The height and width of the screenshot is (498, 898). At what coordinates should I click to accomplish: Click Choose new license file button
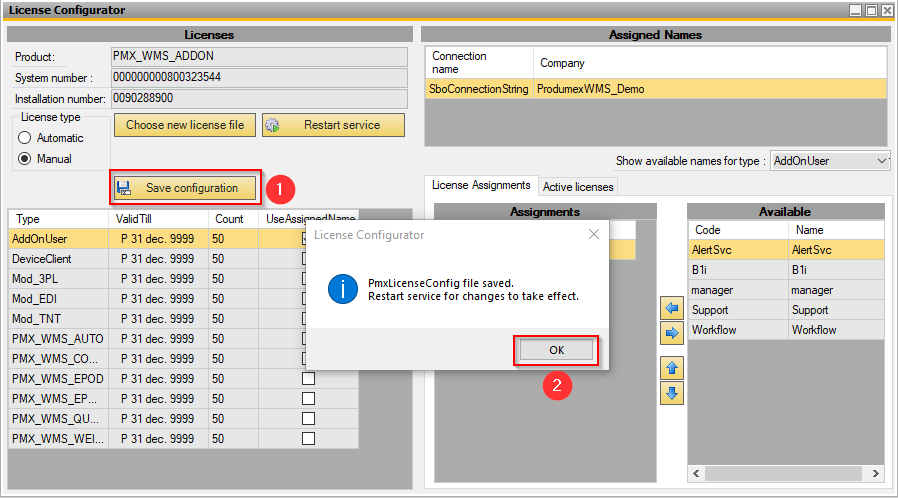click(185, 125)
